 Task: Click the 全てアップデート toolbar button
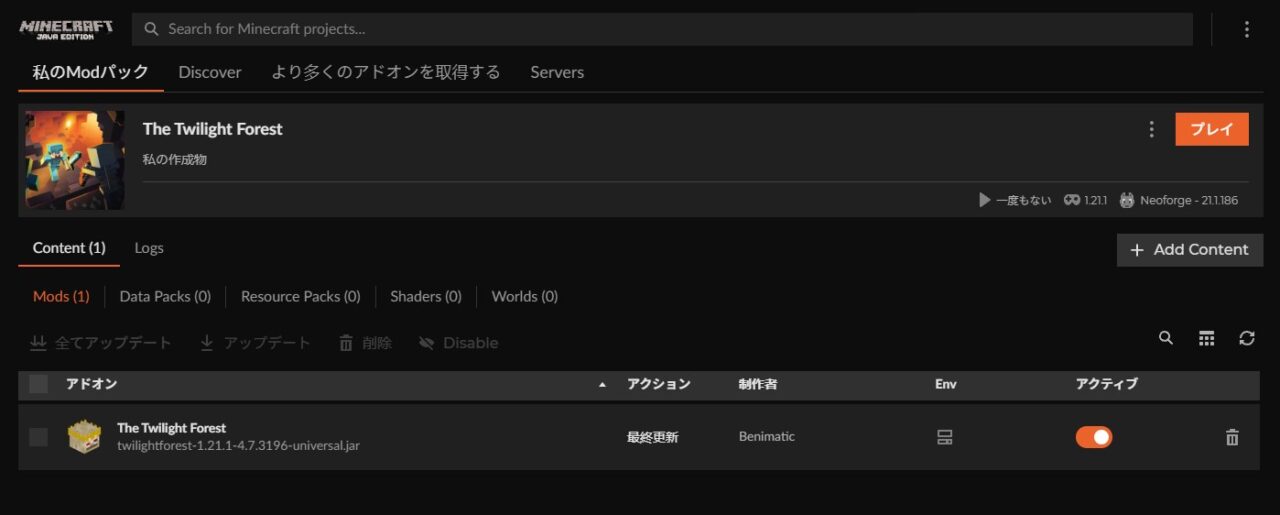click(100, 343)
